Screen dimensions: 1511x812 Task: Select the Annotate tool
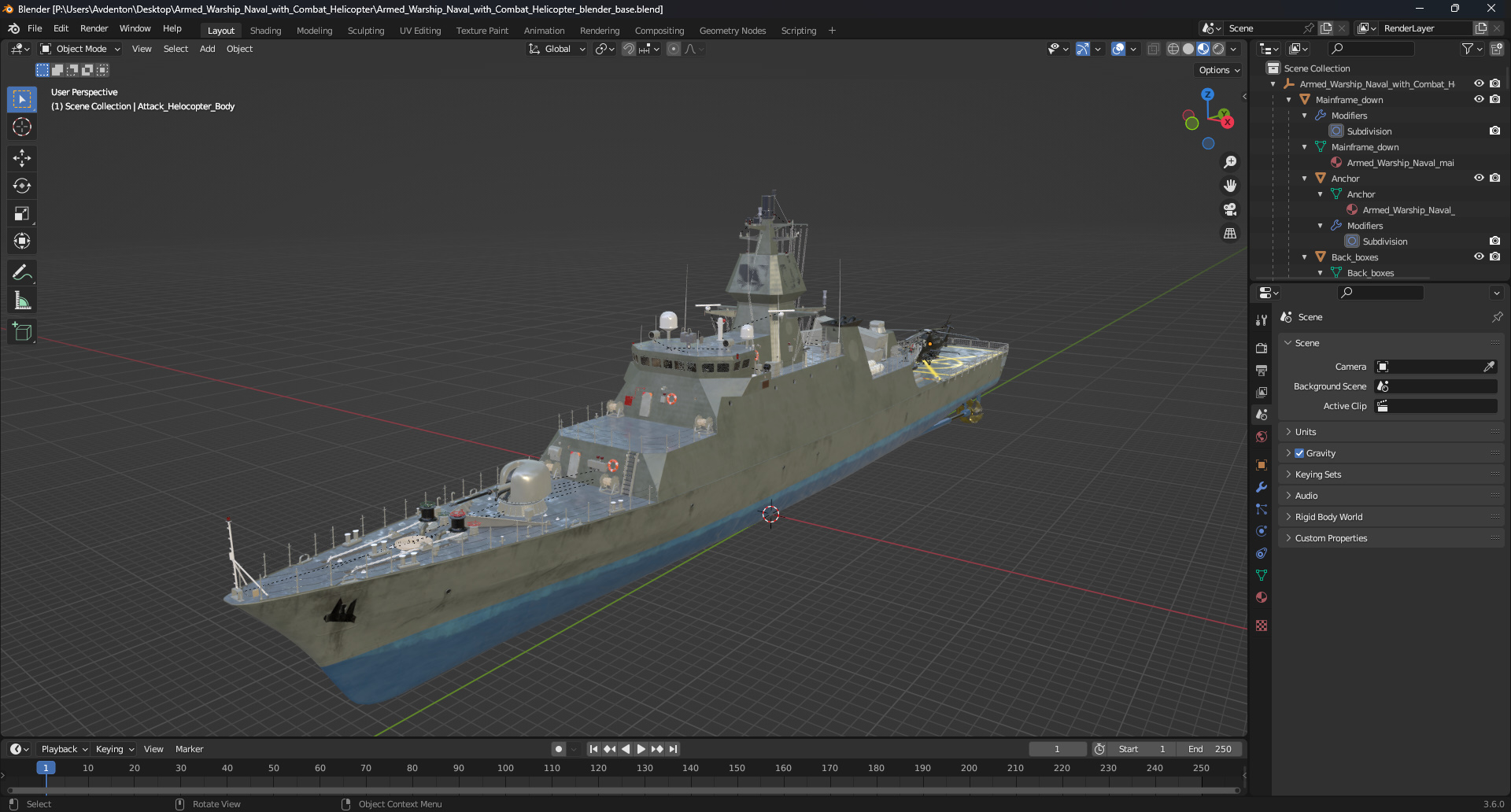point(22,273)
